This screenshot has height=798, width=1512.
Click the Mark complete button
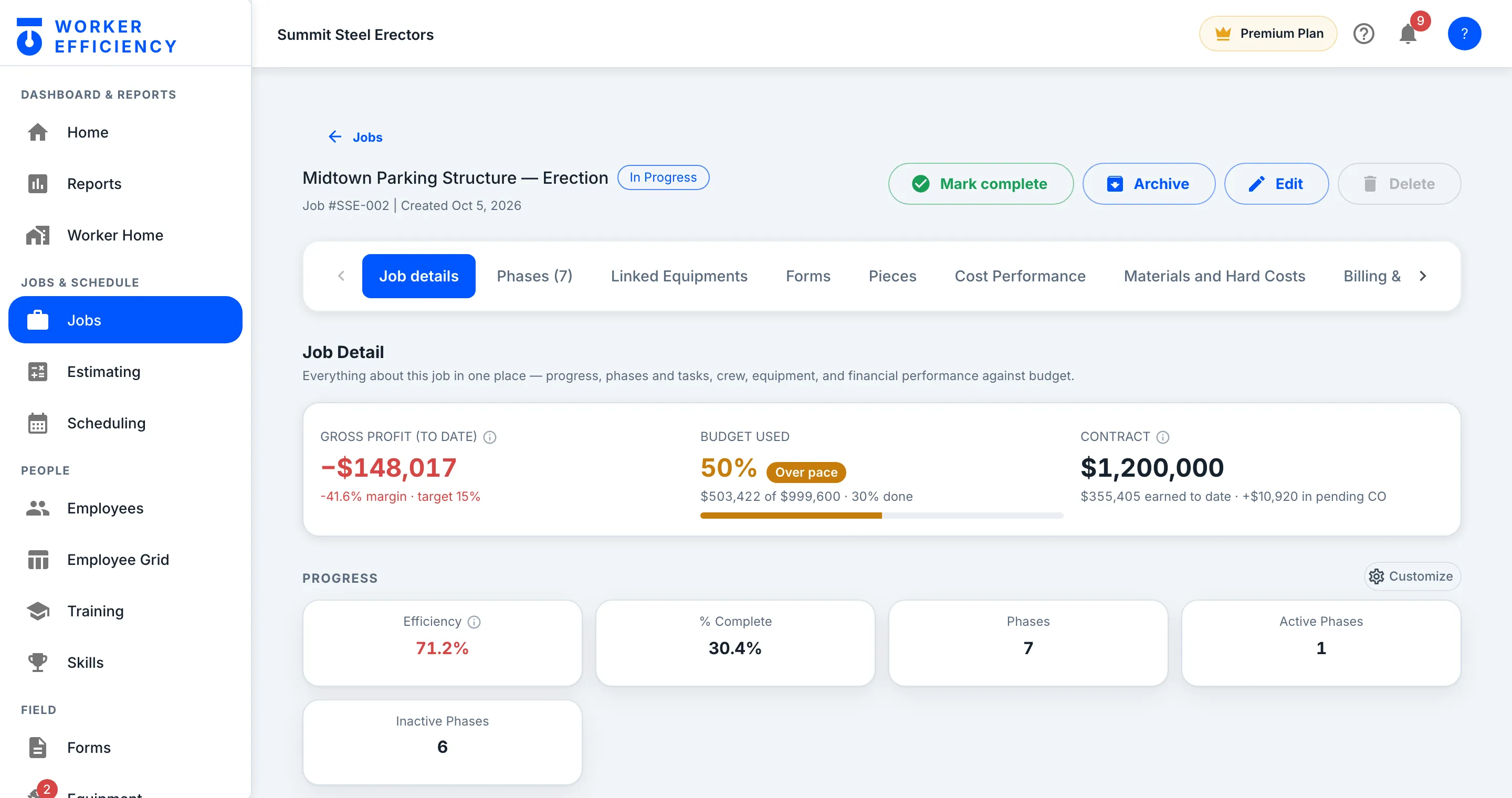coord(981,184)
